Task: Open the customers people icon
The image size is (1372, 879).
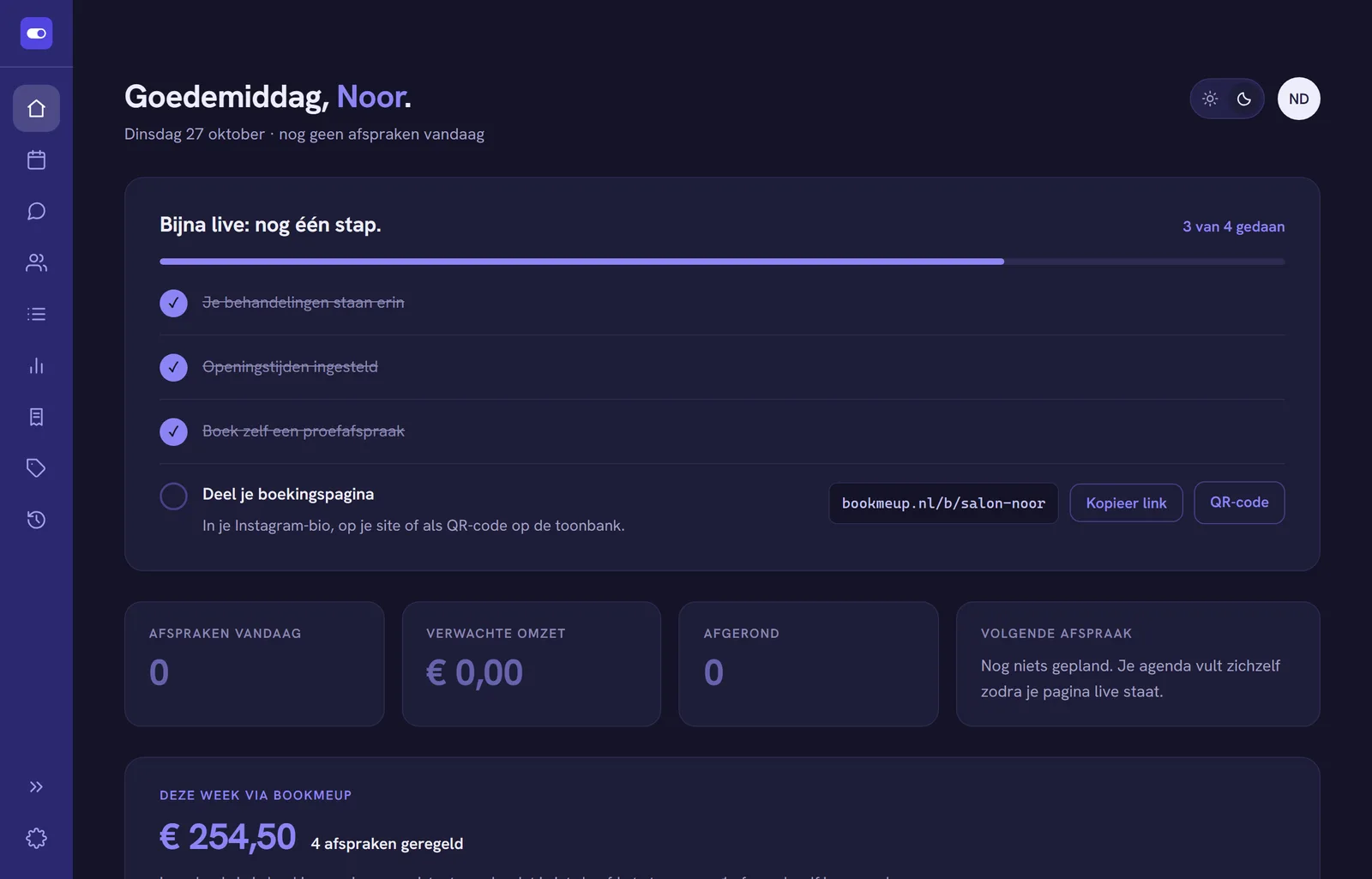Action: click(36, 262)
